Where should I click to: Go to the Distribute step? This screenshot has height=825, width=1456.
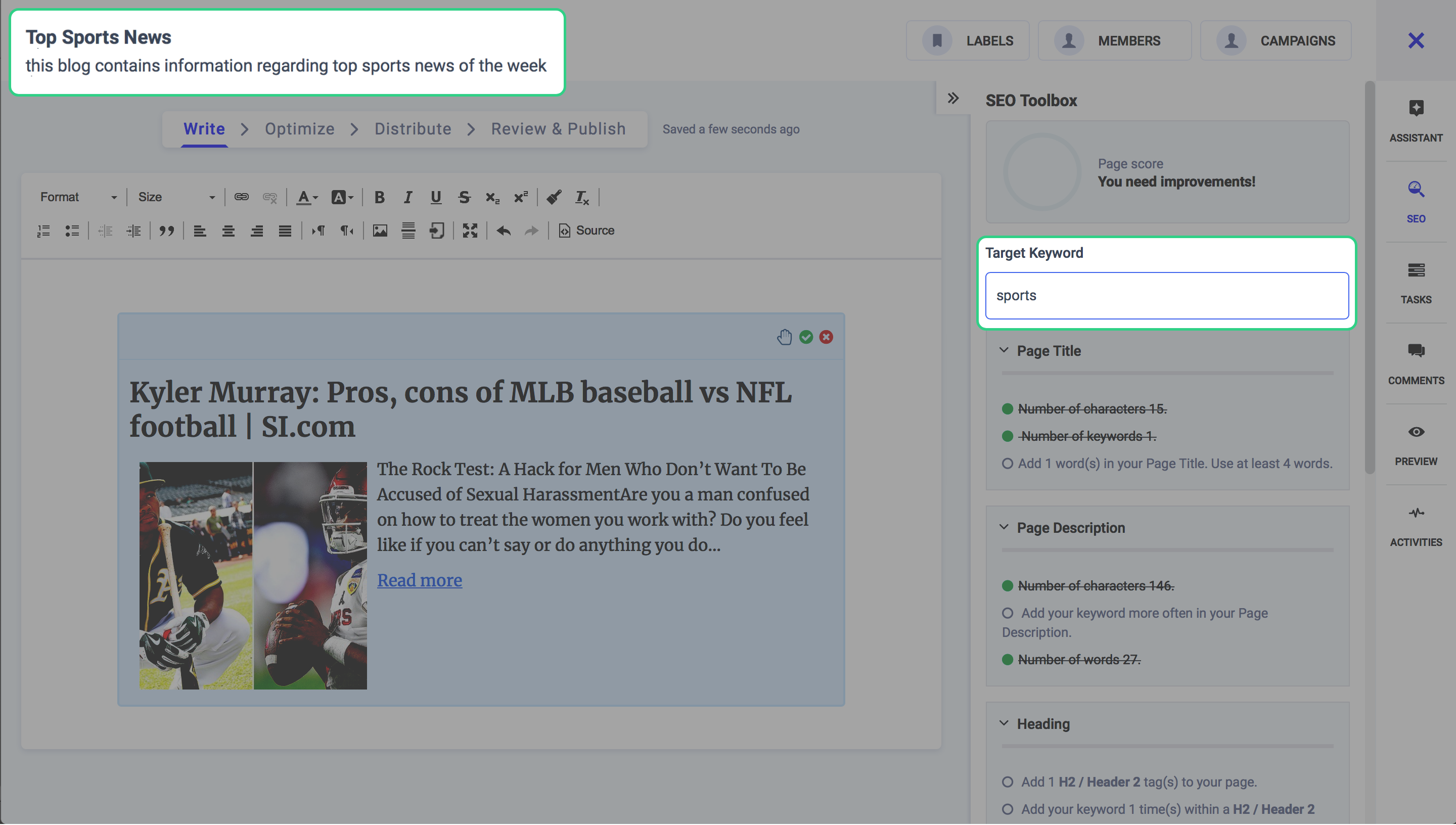[x=413, y=129]
